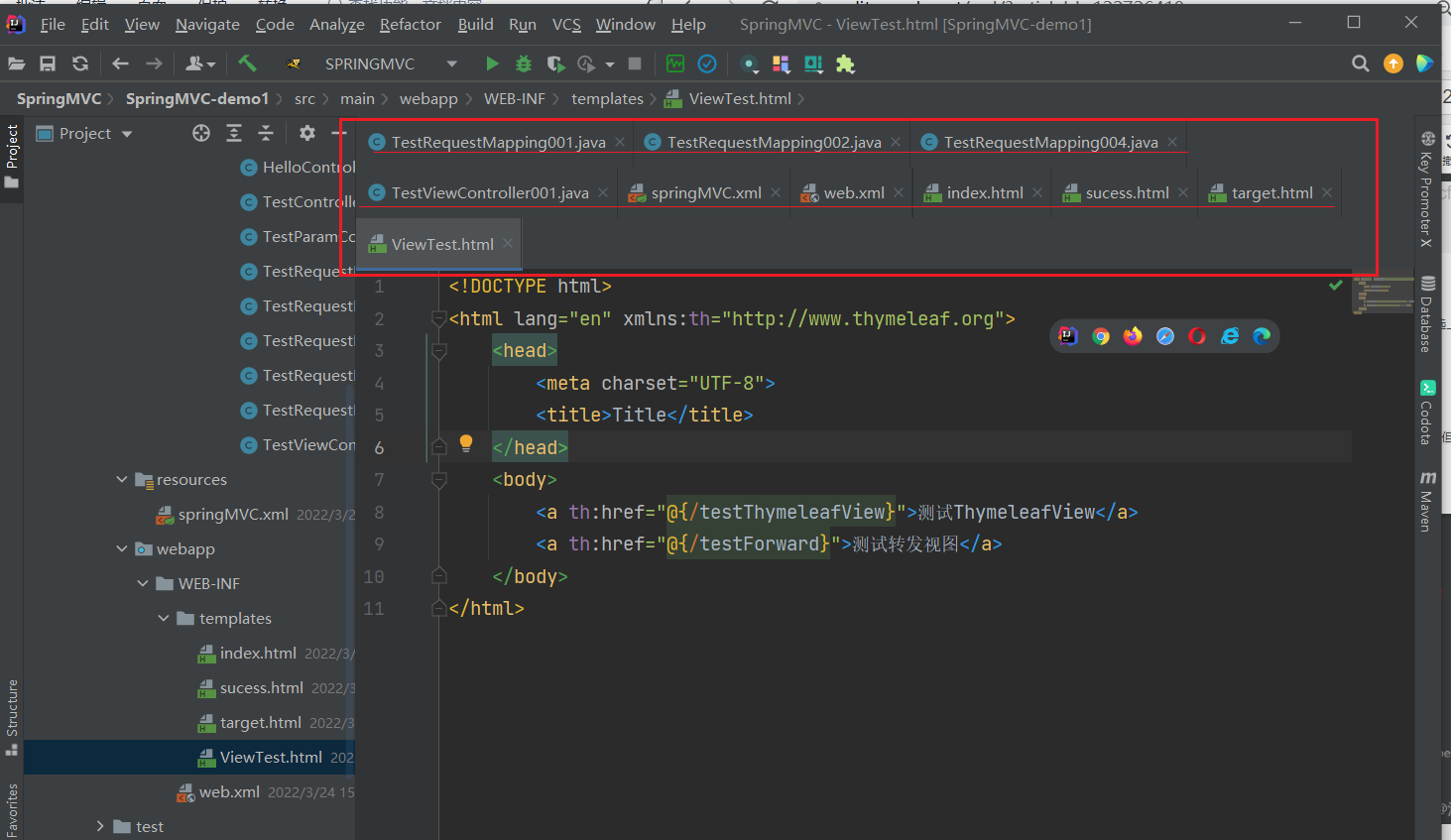
Task: Collapse the webapp folder
Action: pos(122,548)
